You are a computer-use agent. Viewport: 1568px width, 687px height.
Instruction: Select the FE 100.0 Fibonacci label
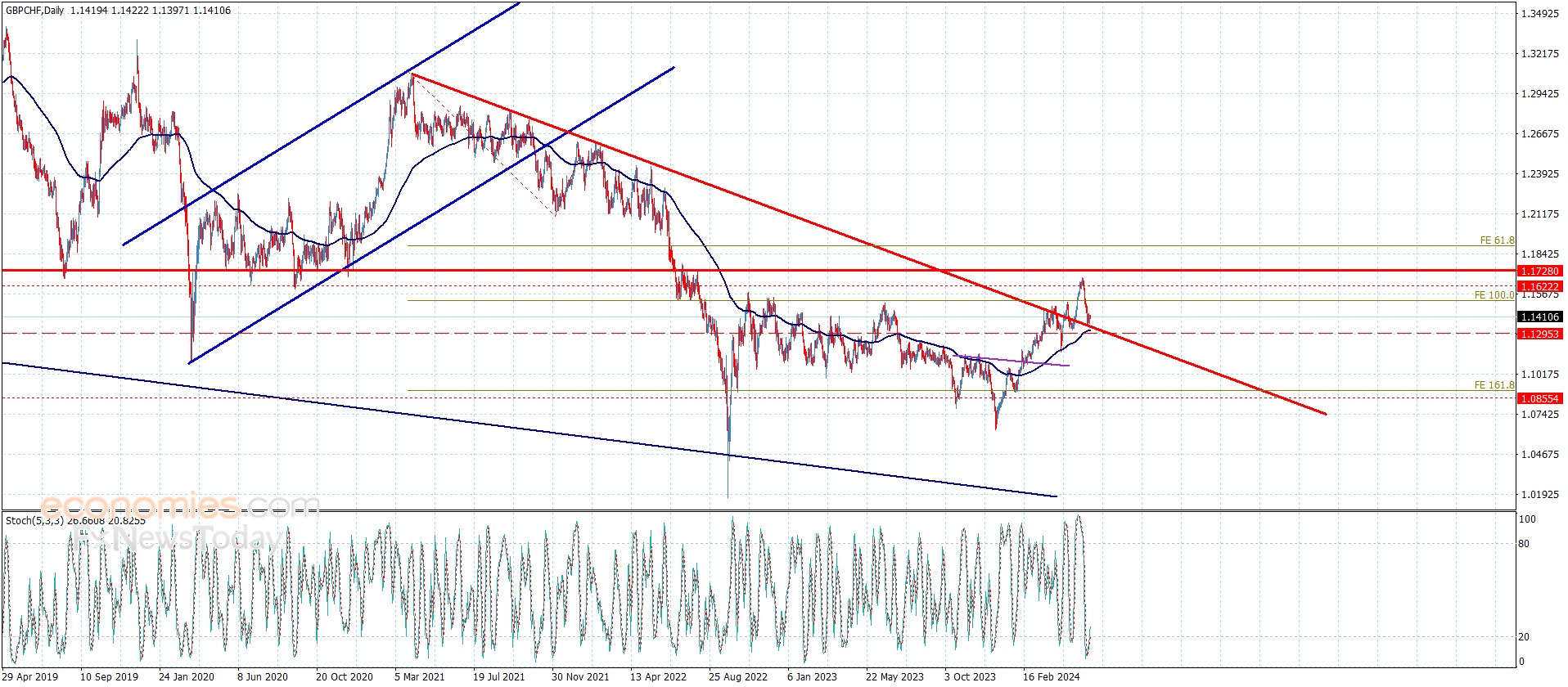1494,295
